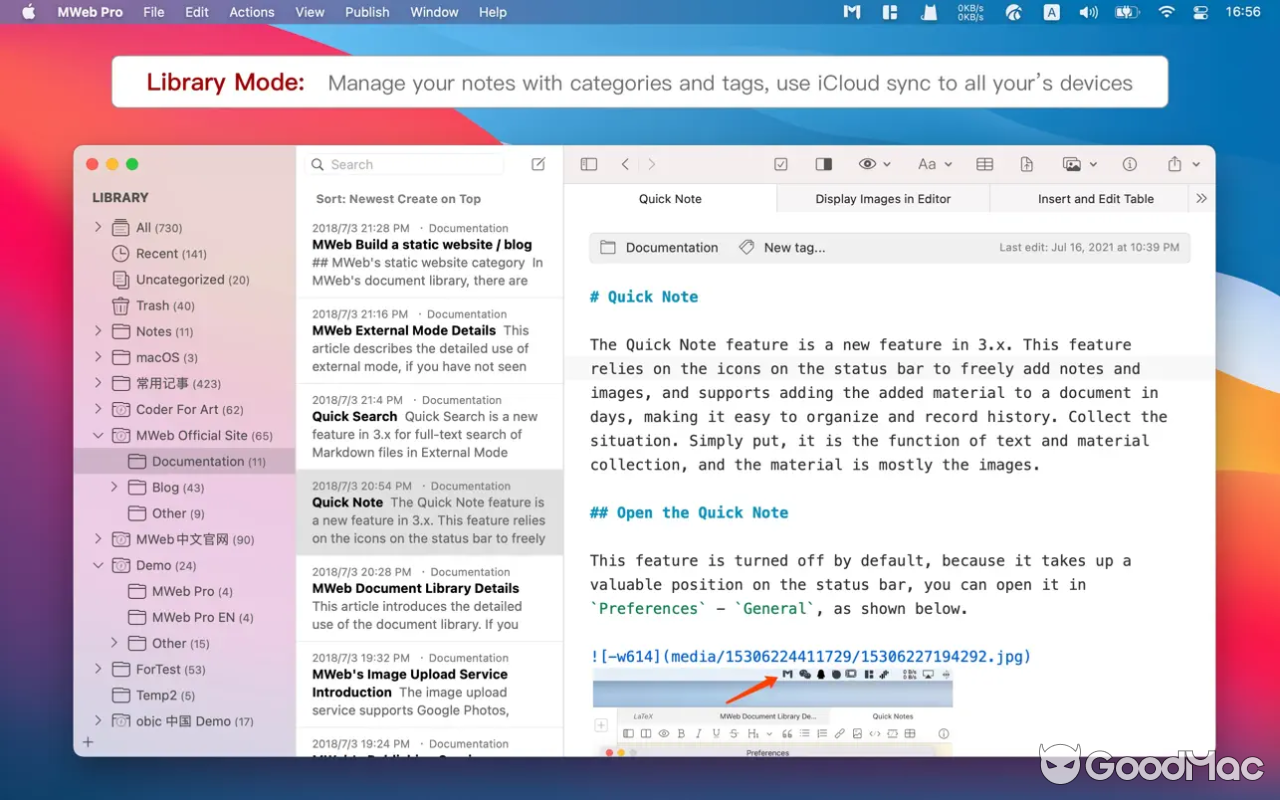Open the checklist insertion icon
Viewport: 1280px width, 800px height.
point(780,163)
